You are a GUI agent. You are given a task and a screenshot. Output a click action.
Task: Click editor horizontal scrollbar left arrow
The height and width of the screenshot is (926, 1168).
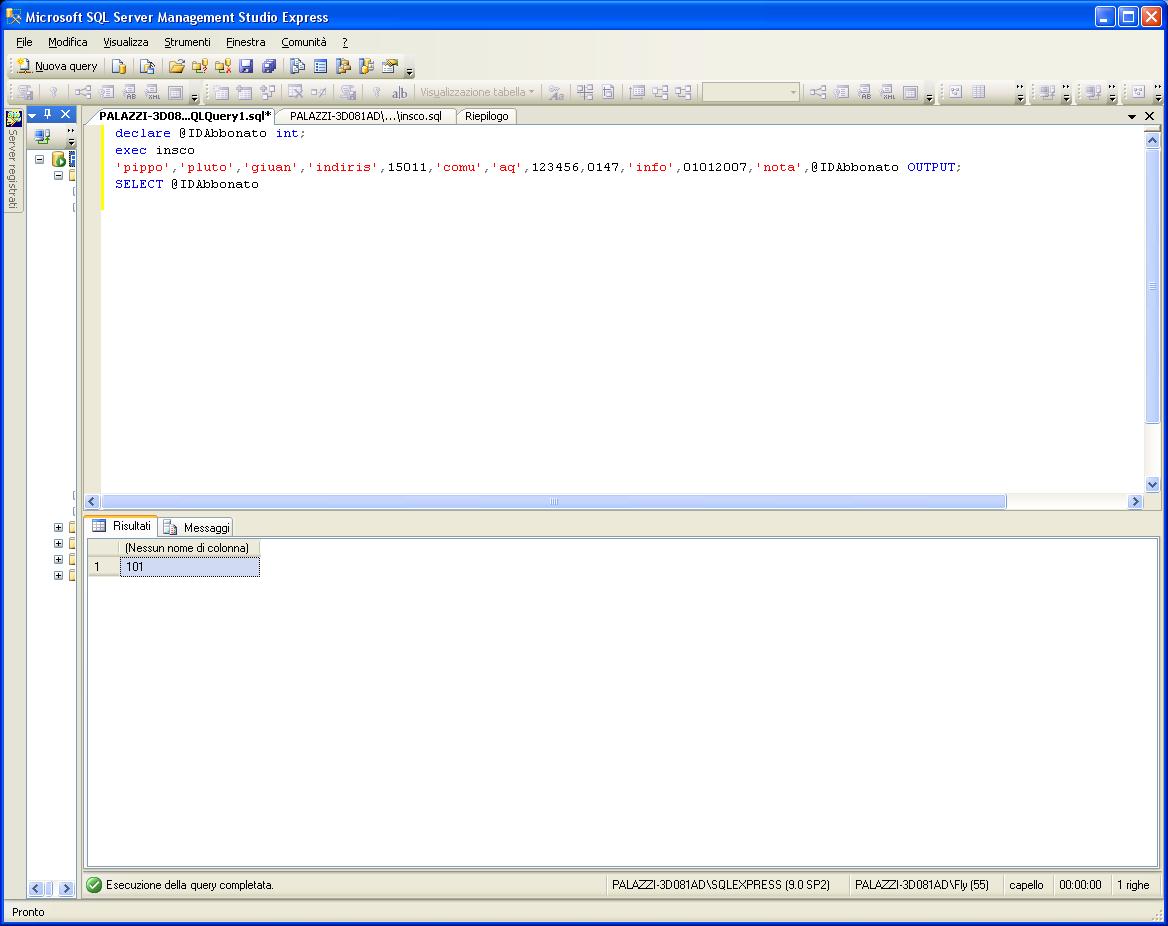point(92,501)
